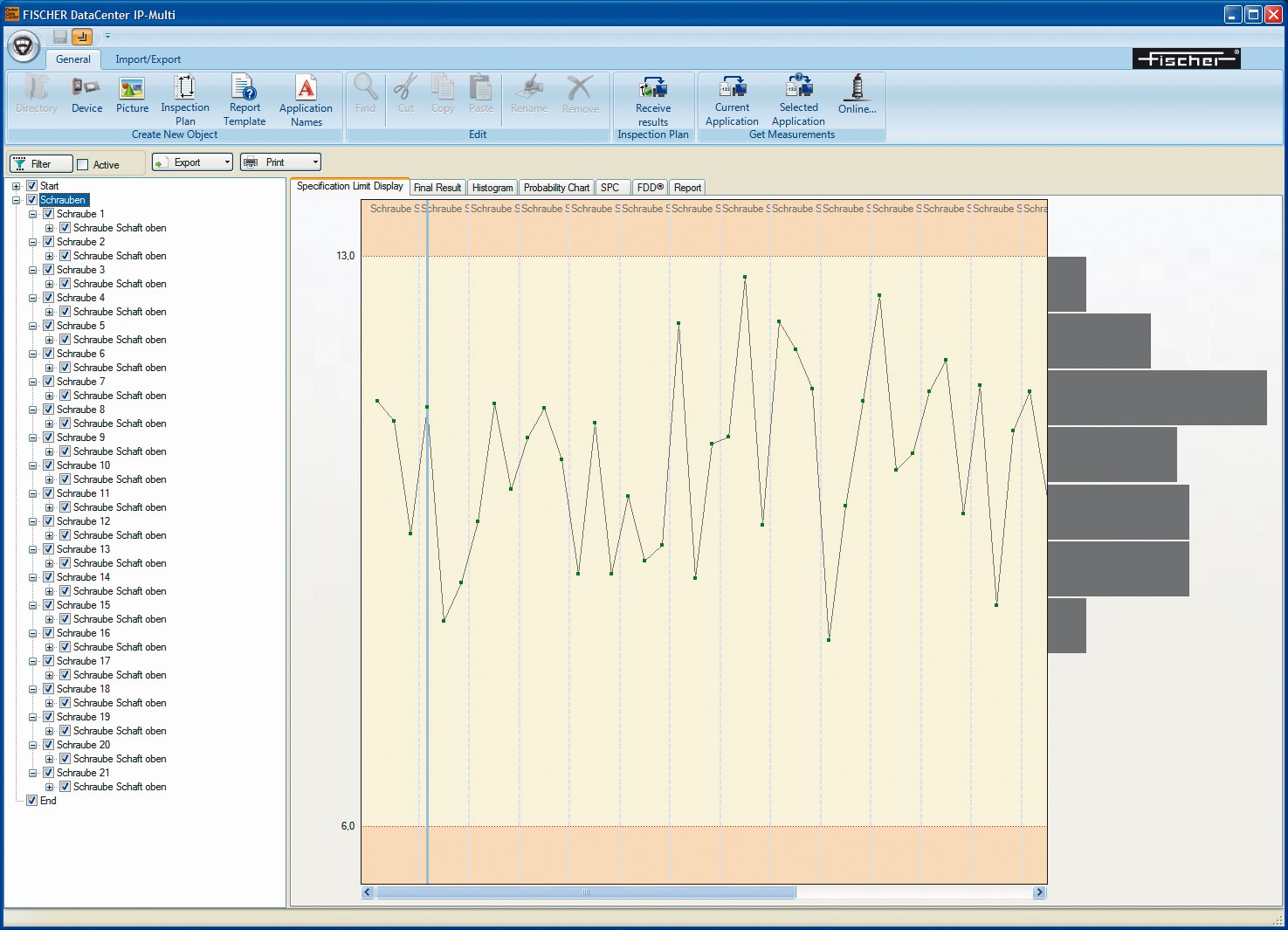
Task: Collapse the Schraube 10 tree node
Action: click(x=32, y=465)
